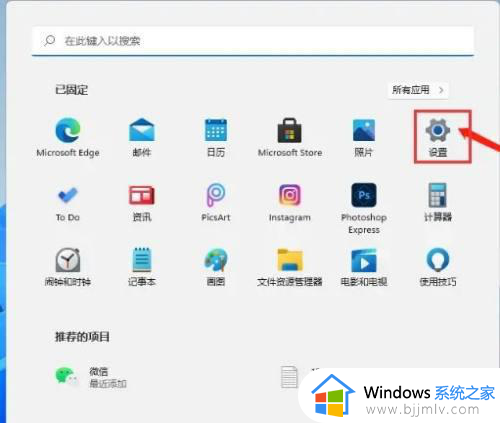Screen dimensions: 500x423
Task: Launch the 照片 photos app
Action: 364,137
